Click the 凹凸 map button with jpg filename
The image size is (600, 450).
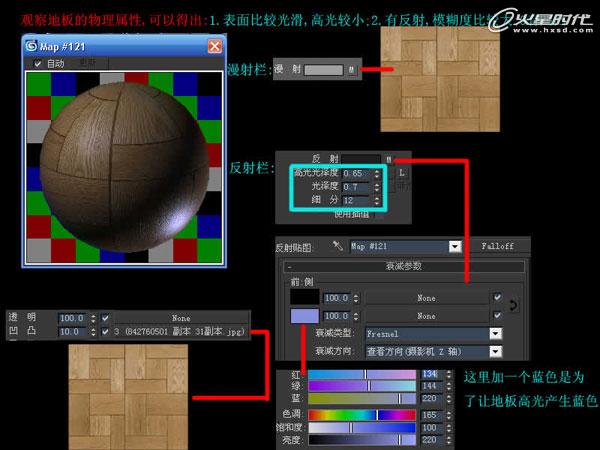[x=181, y=332]
